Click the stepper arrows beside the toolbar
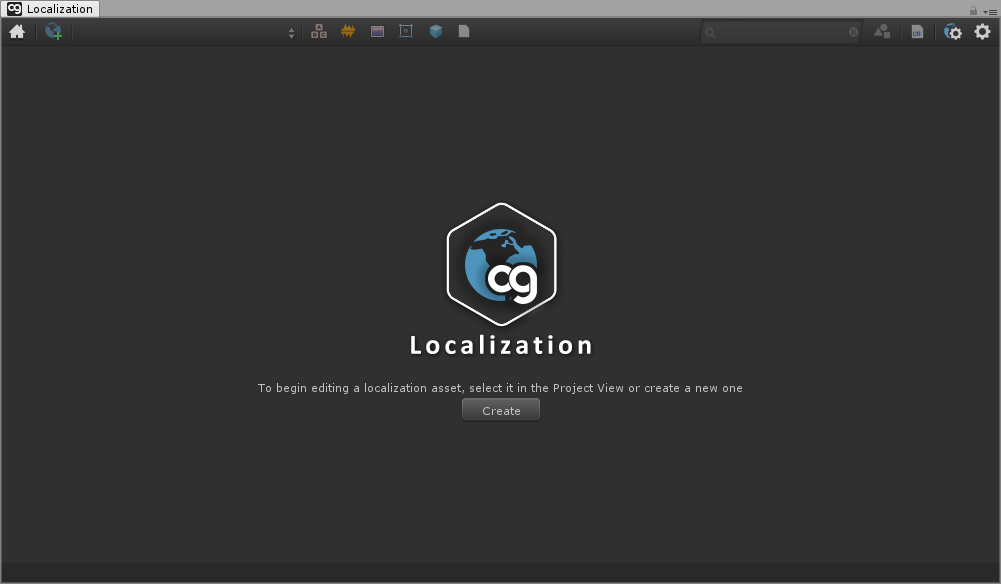 (x=291, y=31)
